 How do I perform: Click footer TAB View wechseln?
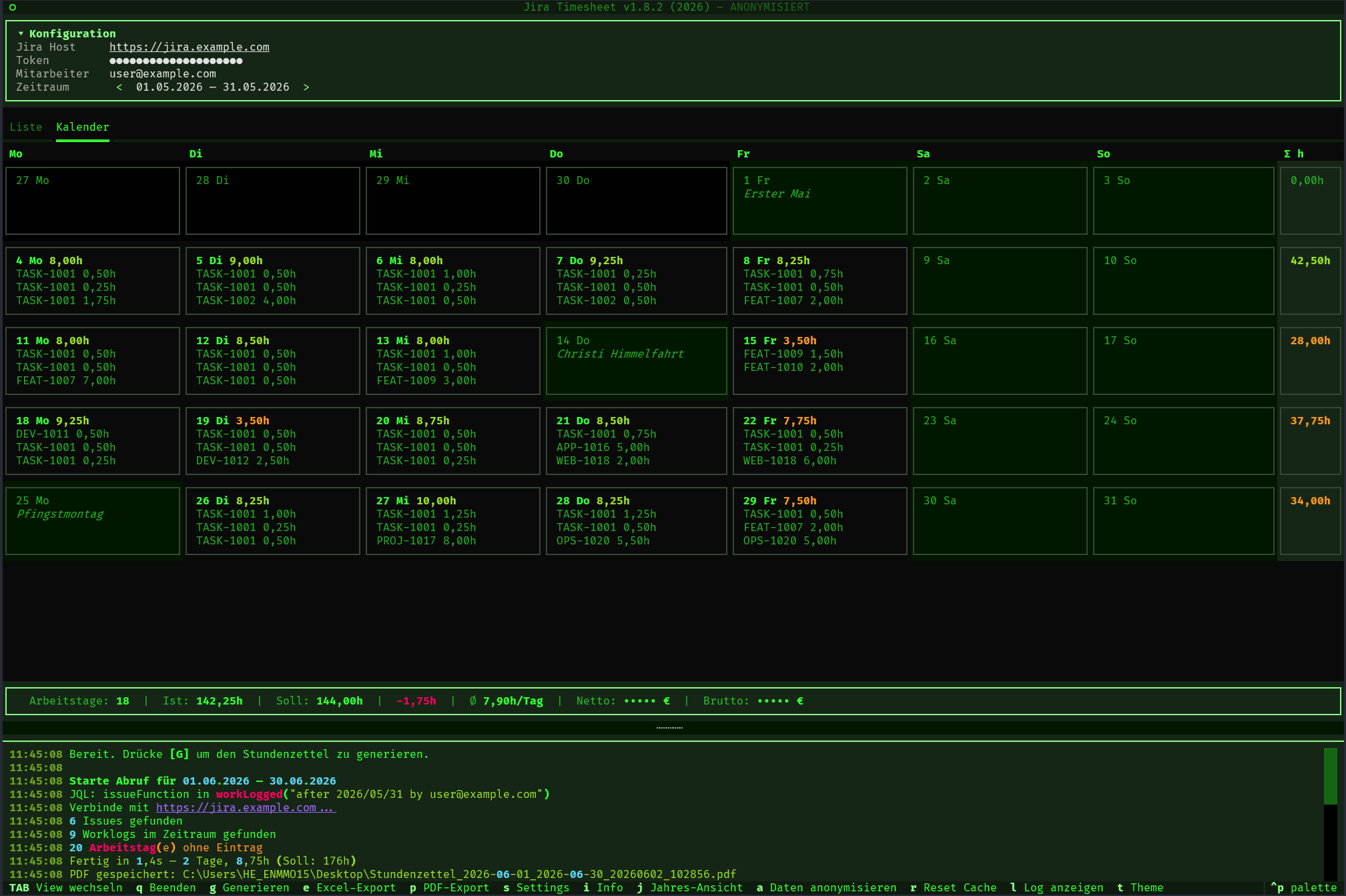[x=66, y=888]
